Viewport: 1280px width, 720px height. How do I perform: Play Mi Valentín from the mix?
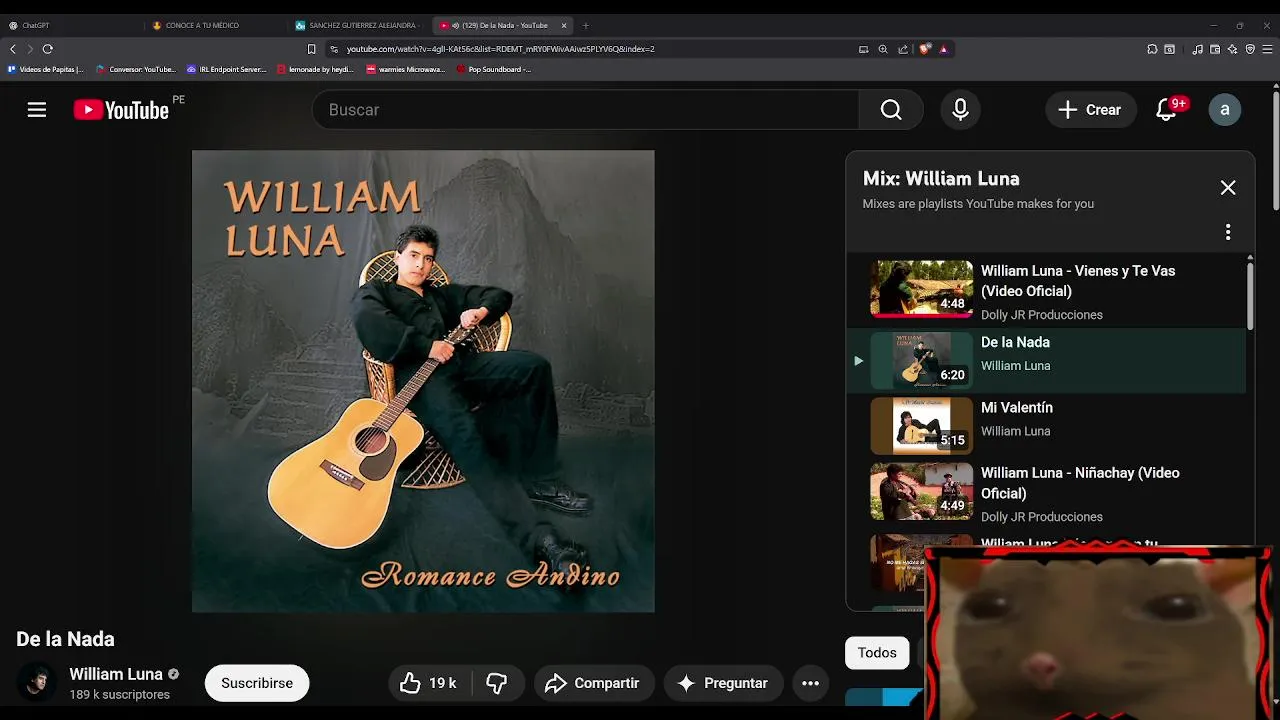coord(1046,426)
